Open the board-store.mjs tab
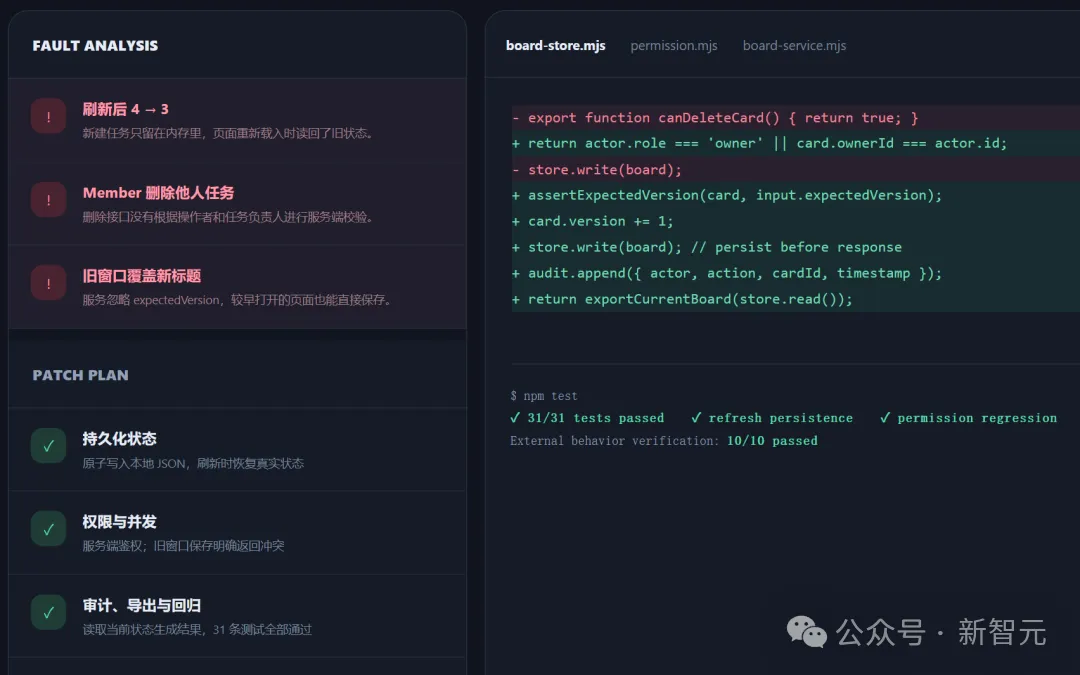This screenshot has height=675, width=1080. pyautogui.click(x=556, y=45)
